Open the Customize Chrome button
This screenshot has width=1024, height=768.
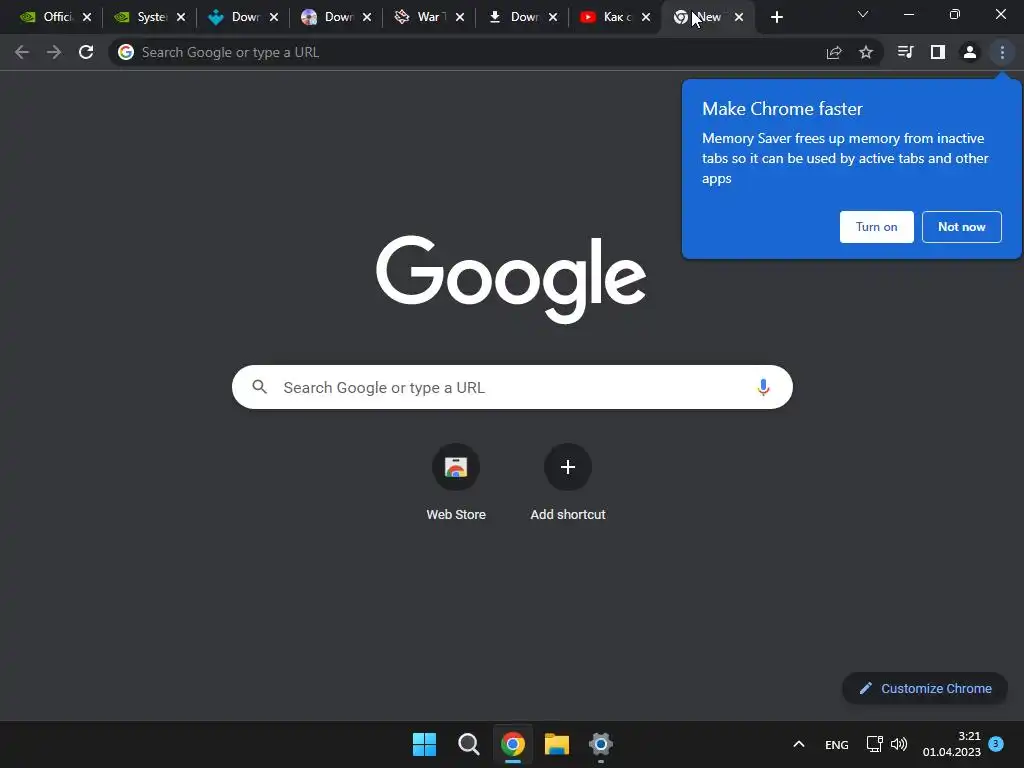pos(925,688)
